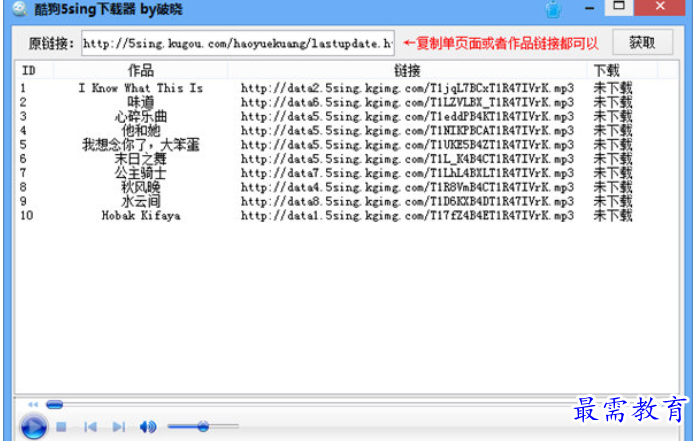
Task: Click ID cell 10 in the list
Action: point(27,215)
